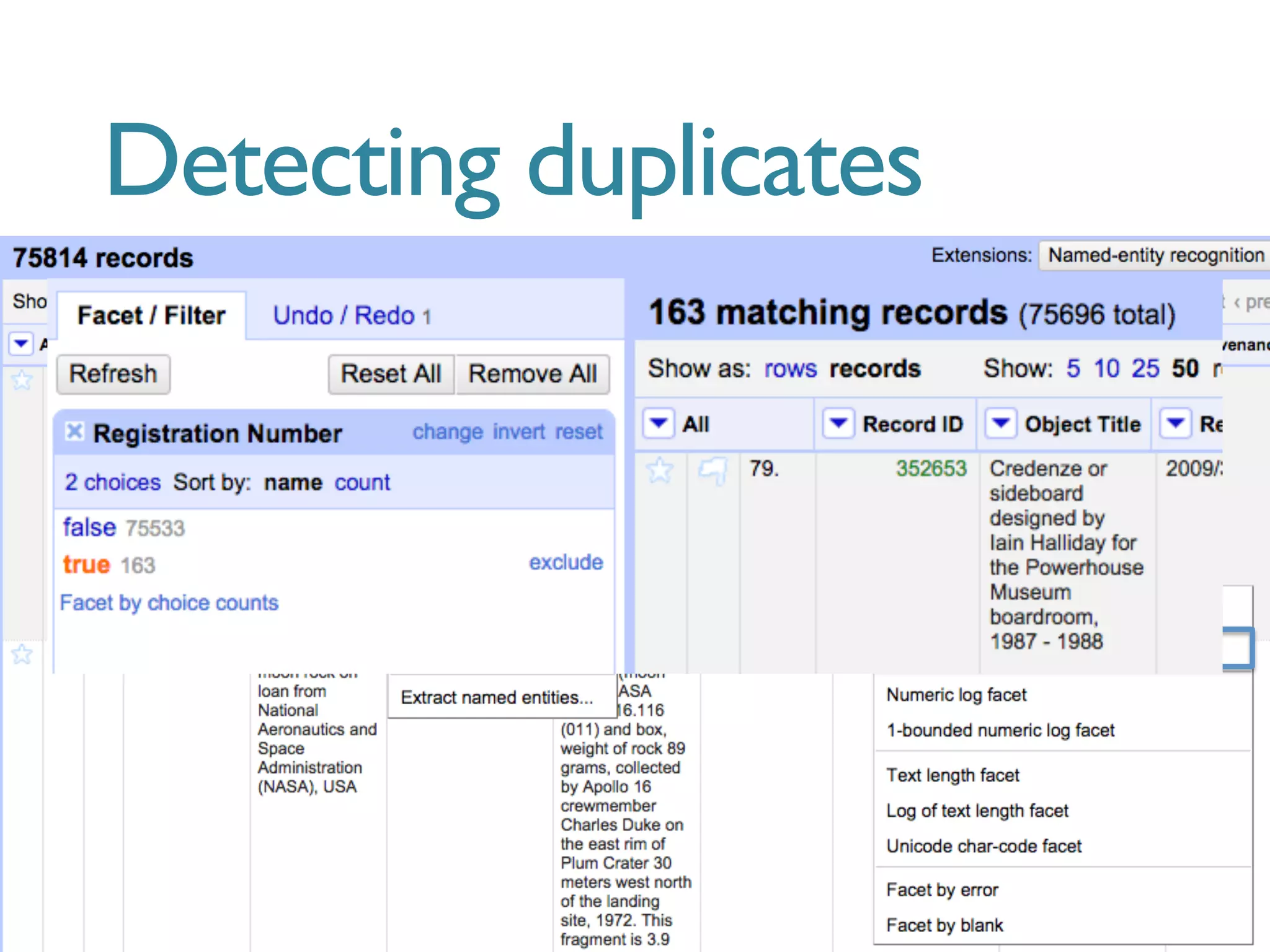Select the true facet value
Viewport: 1270px width, 952px height.
pos(86,565)
